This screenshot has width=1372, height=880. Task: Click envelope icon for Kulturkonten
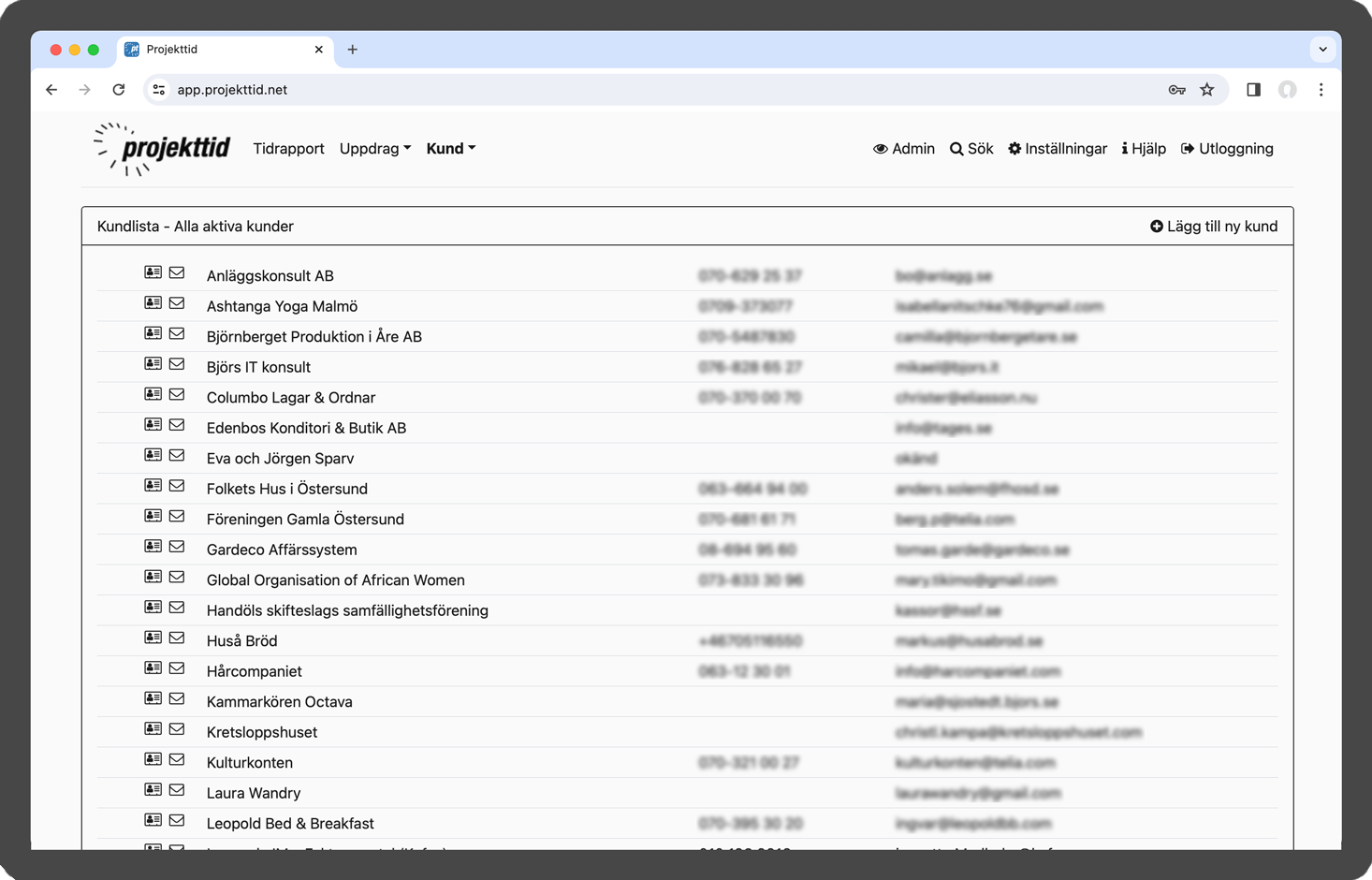tap(177, 759)
